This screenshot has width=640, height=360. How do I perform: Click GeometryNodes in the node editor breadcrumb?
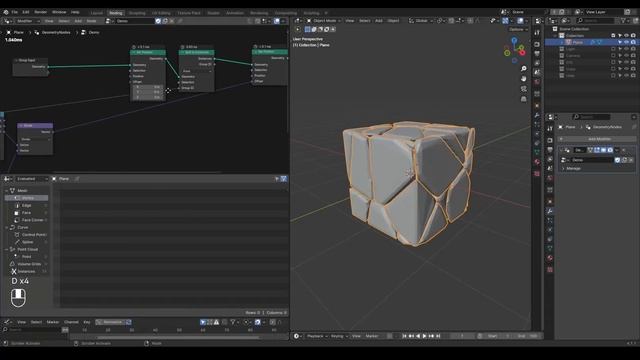point(56,32)
